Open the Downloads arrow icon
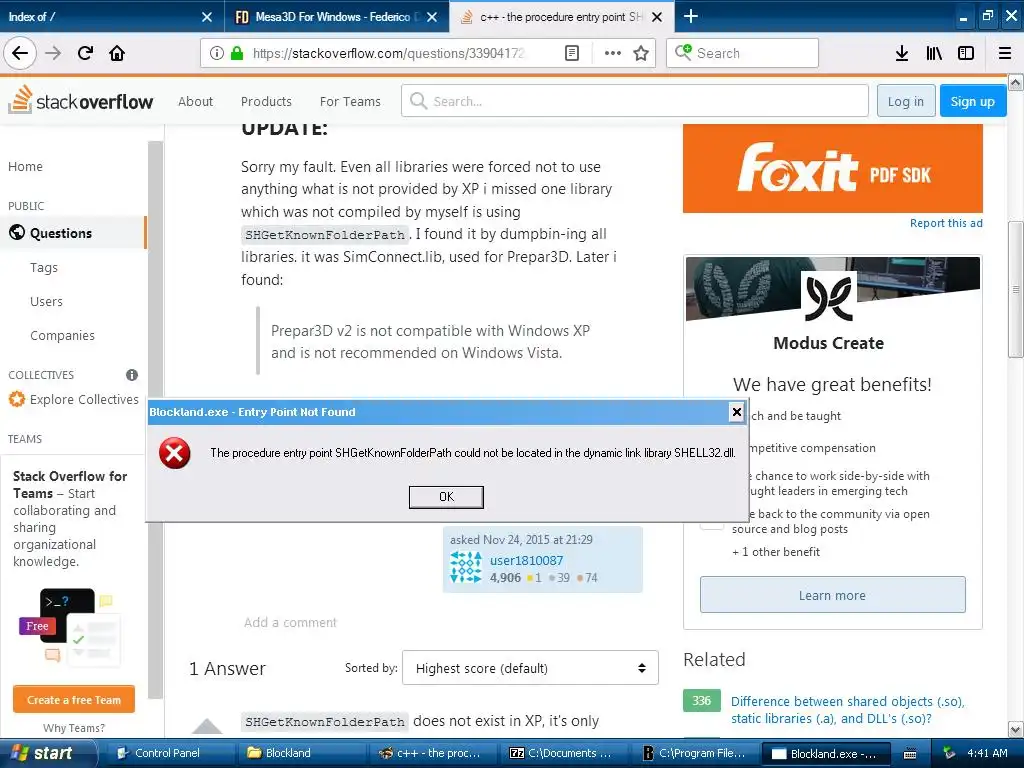The height and width of the screenshot is (768, 1024). coord(901,54)
